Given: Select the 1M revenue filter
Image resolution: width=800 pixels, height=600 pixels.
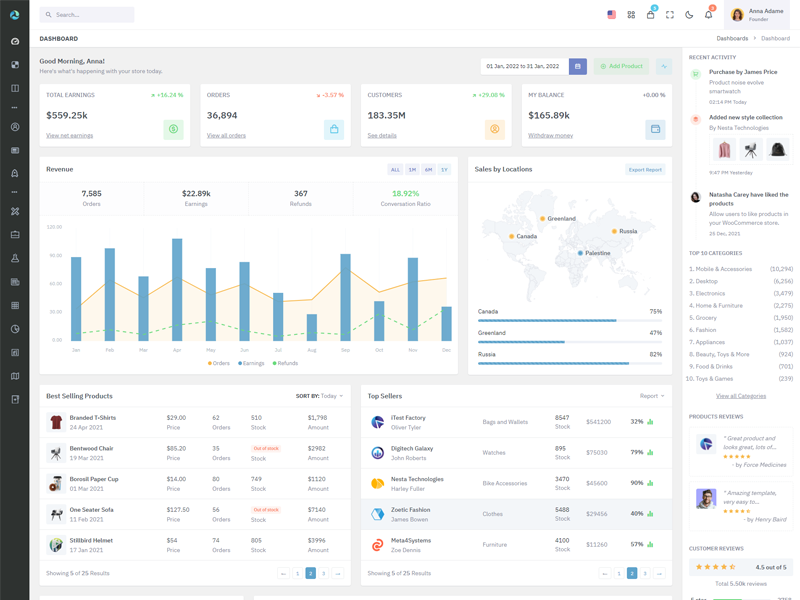Looking at the screenshot, I should [412, 170].
